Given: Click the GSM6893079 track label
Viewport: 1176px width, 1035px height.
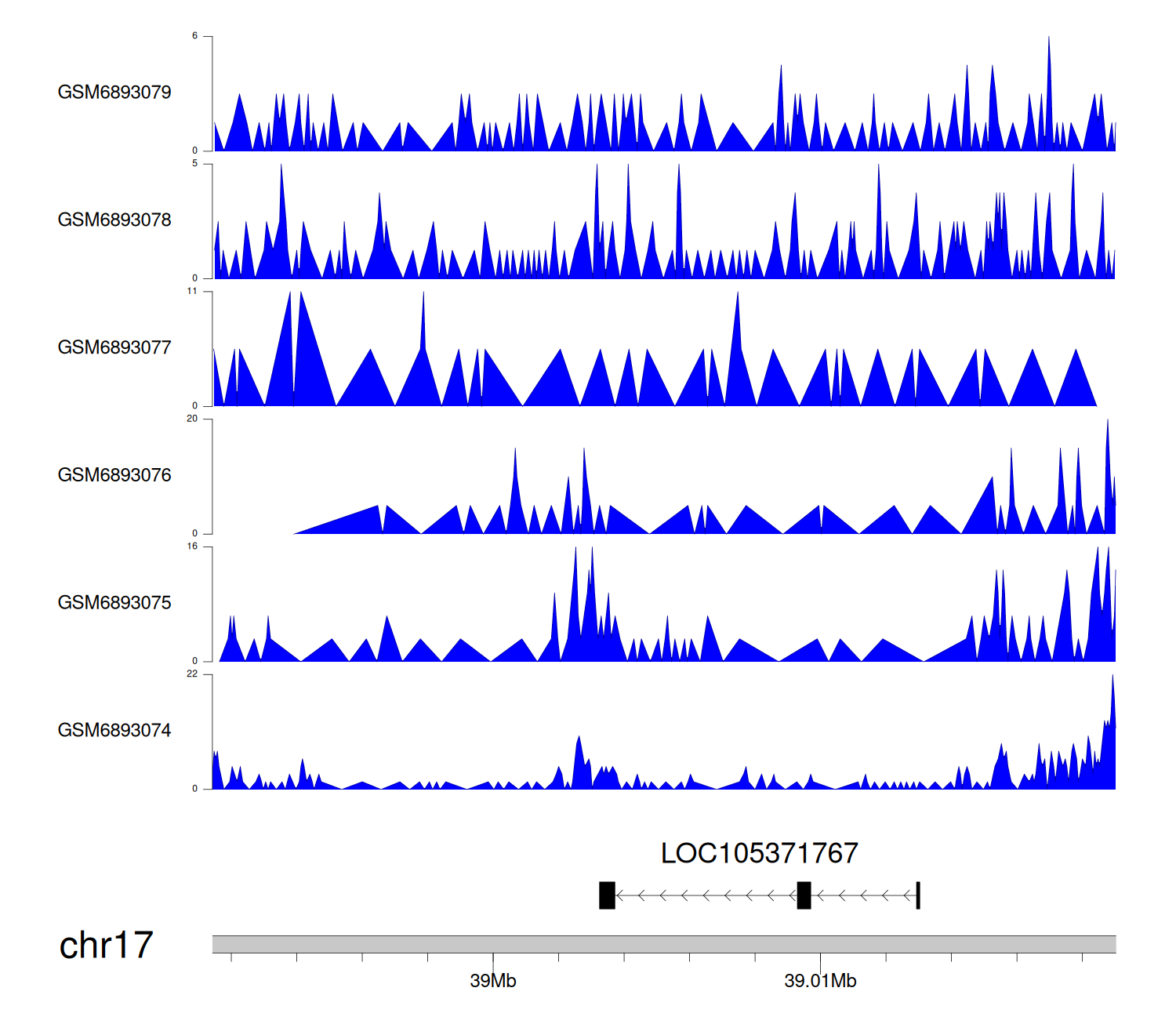Looking at the screenshot, I should coord(114,93).
